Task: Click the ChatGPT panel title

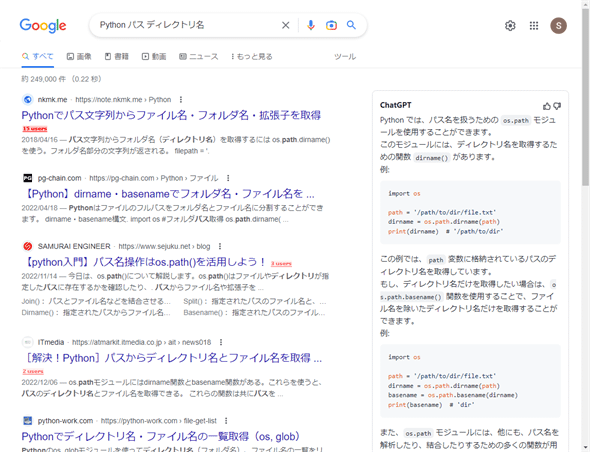Action: (x=395, y=105)
